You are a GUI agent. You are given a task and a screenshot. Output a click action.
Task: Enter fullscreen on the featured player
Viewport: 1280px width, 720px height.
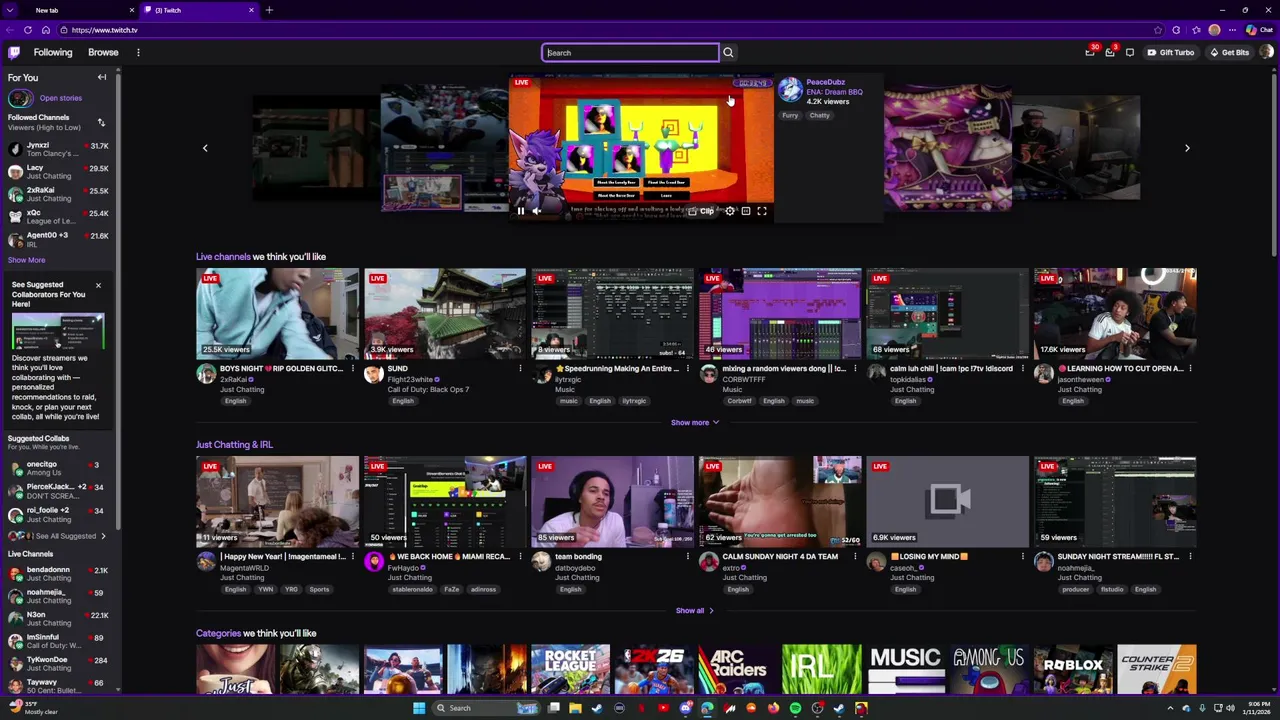[x=761, y=211]
